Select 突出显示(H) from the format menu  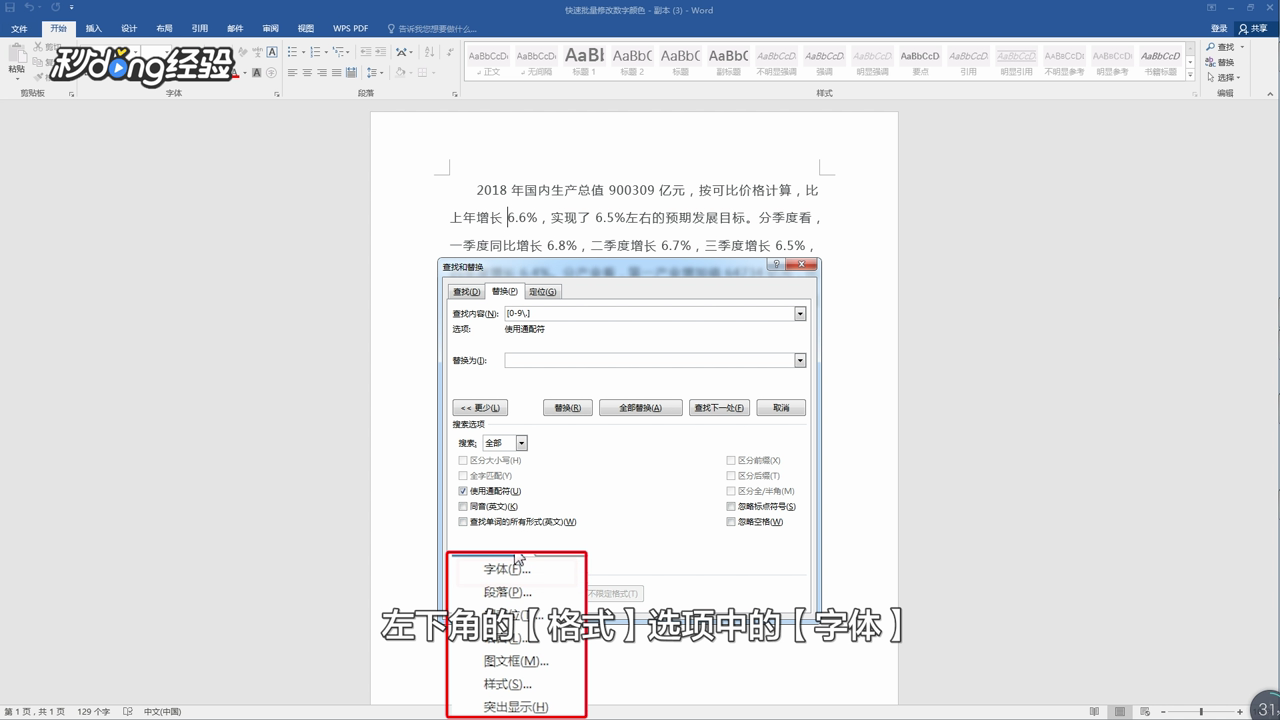(516, 707)
